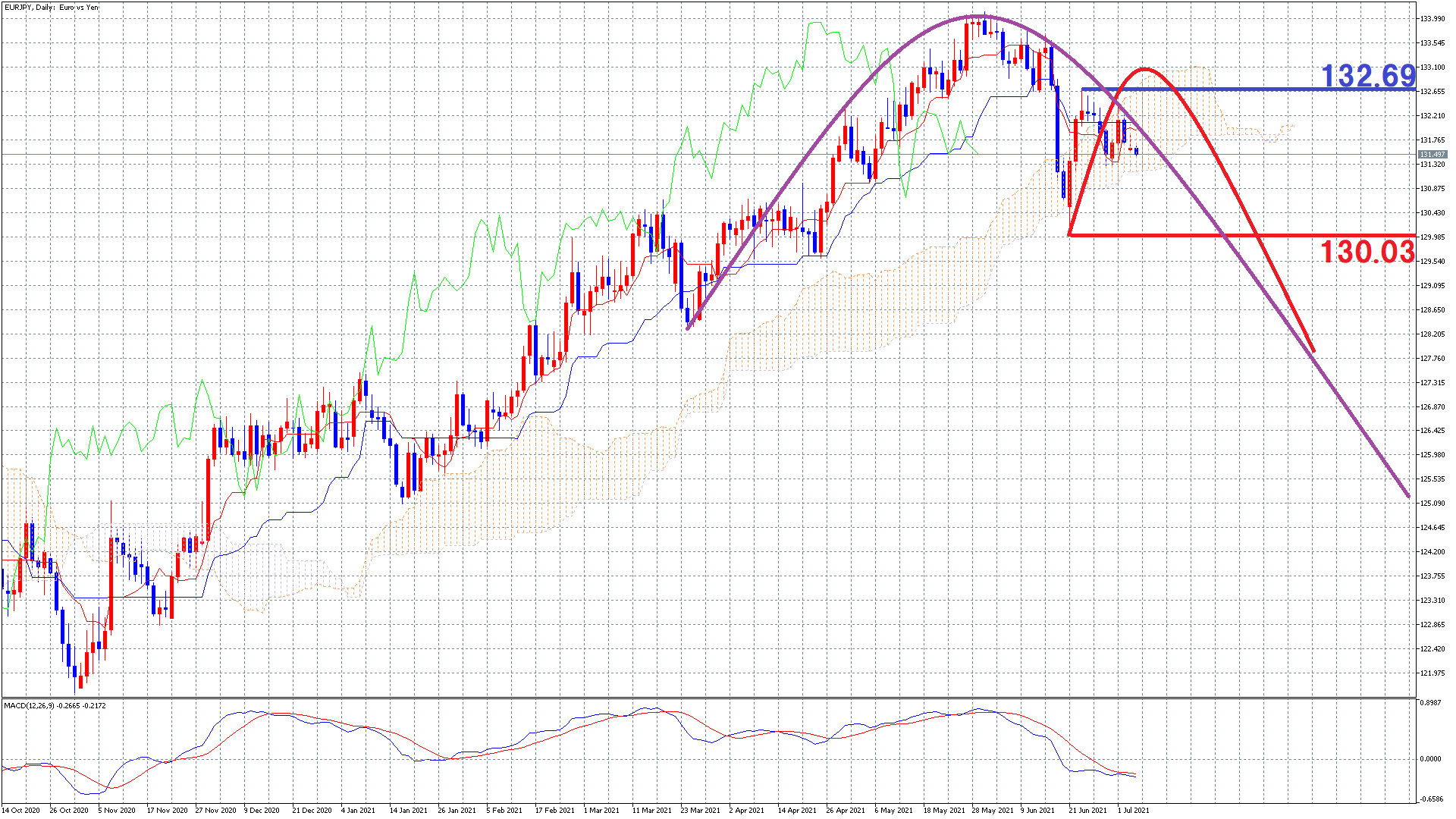Click the 4 Jan 2021 date label
1456x819 pixels.
coord(358,811)
